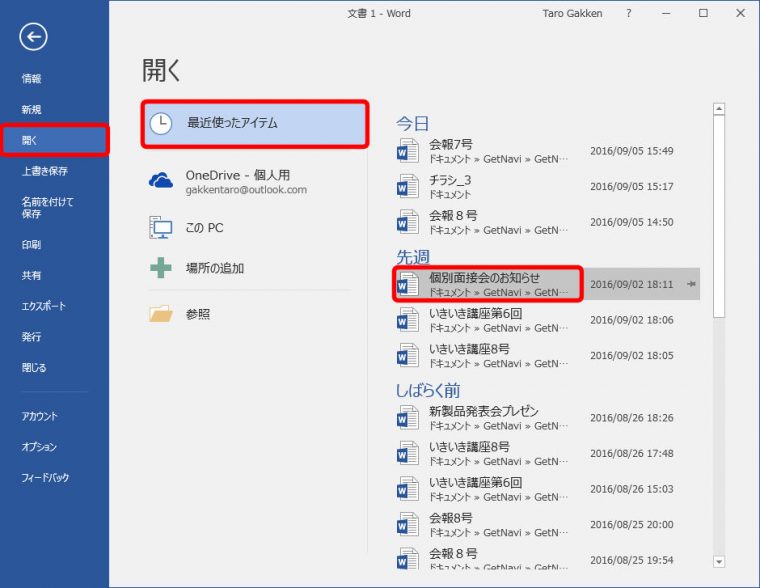Viewport: 760px width, 588px height.
Task: Click the green plus Add a Place icon
Action: pyautogui.click(x=160, y=268)
